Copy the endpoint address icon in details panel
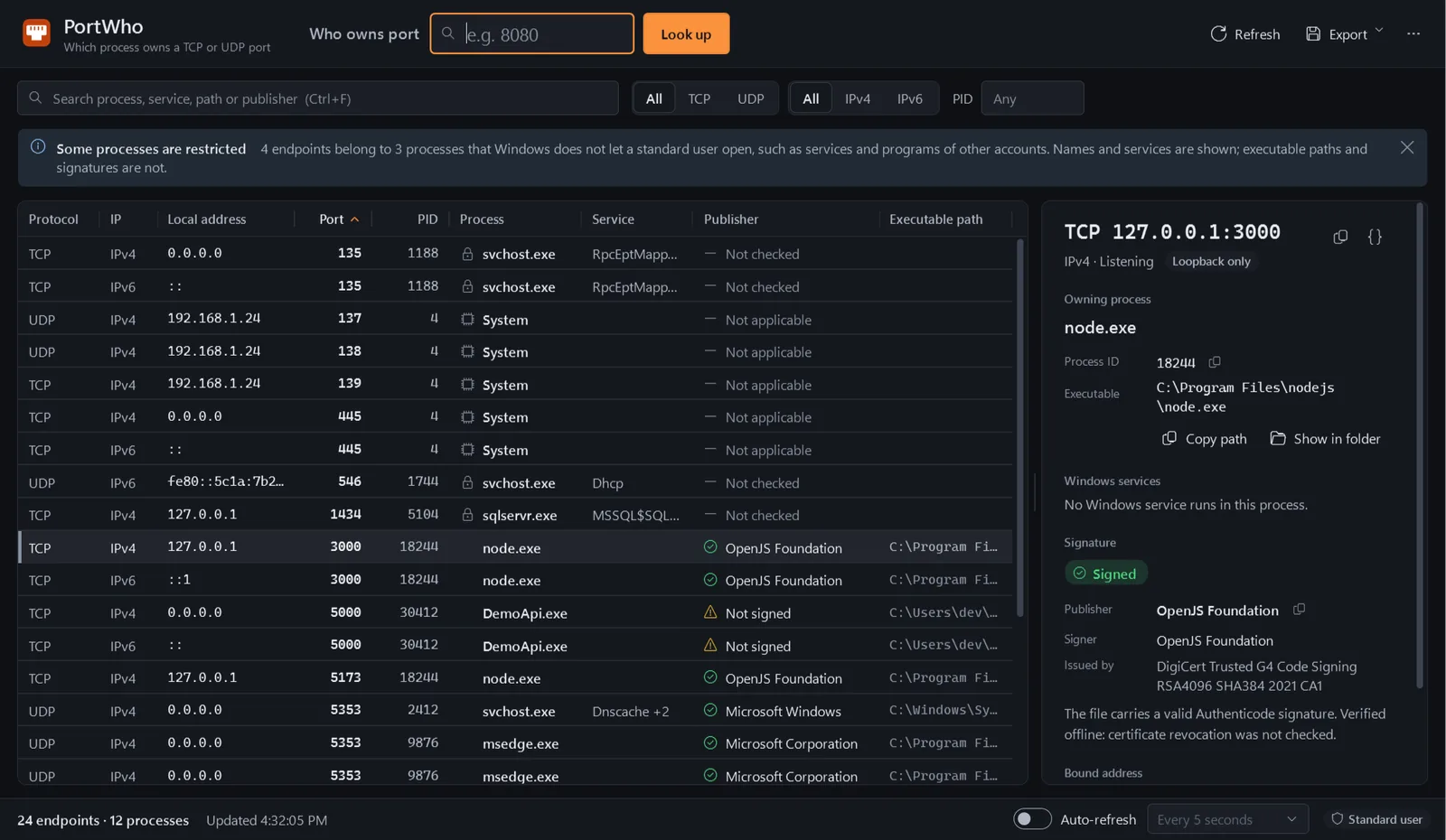The width and height of the screenshot is (1446, 840). (1340, 237)
